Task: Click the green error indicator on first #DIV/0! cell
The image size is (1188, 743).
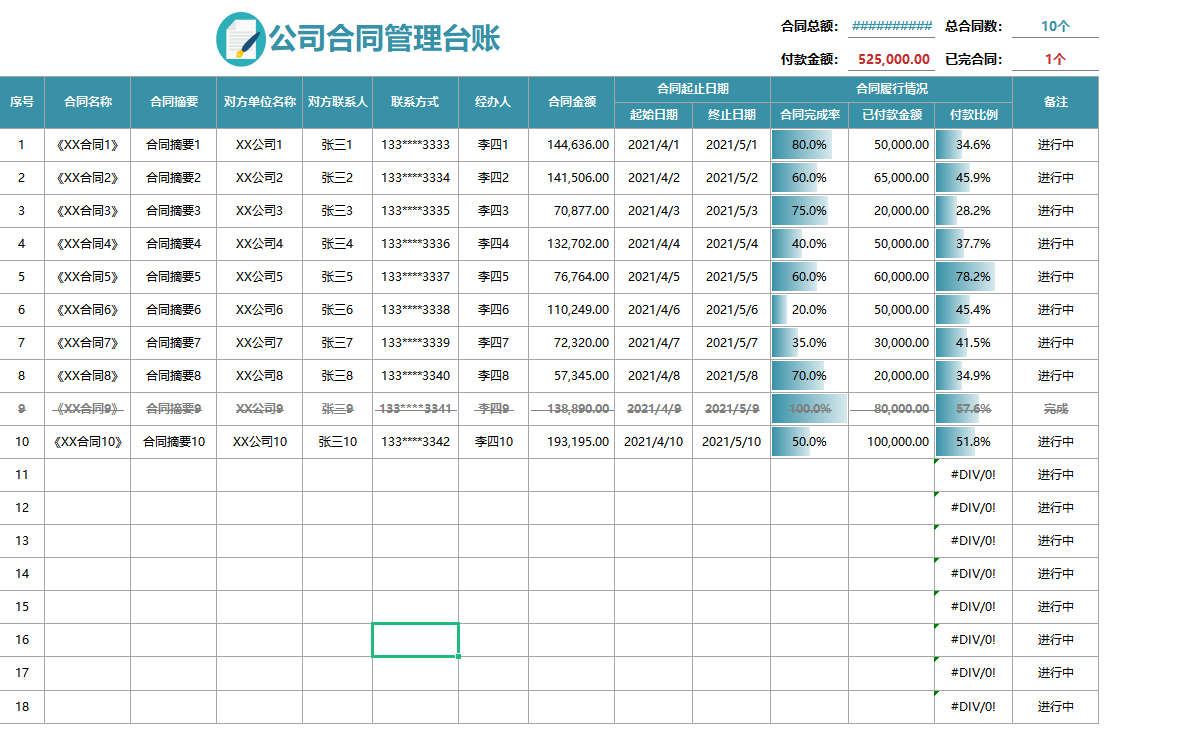Action: 934,464
